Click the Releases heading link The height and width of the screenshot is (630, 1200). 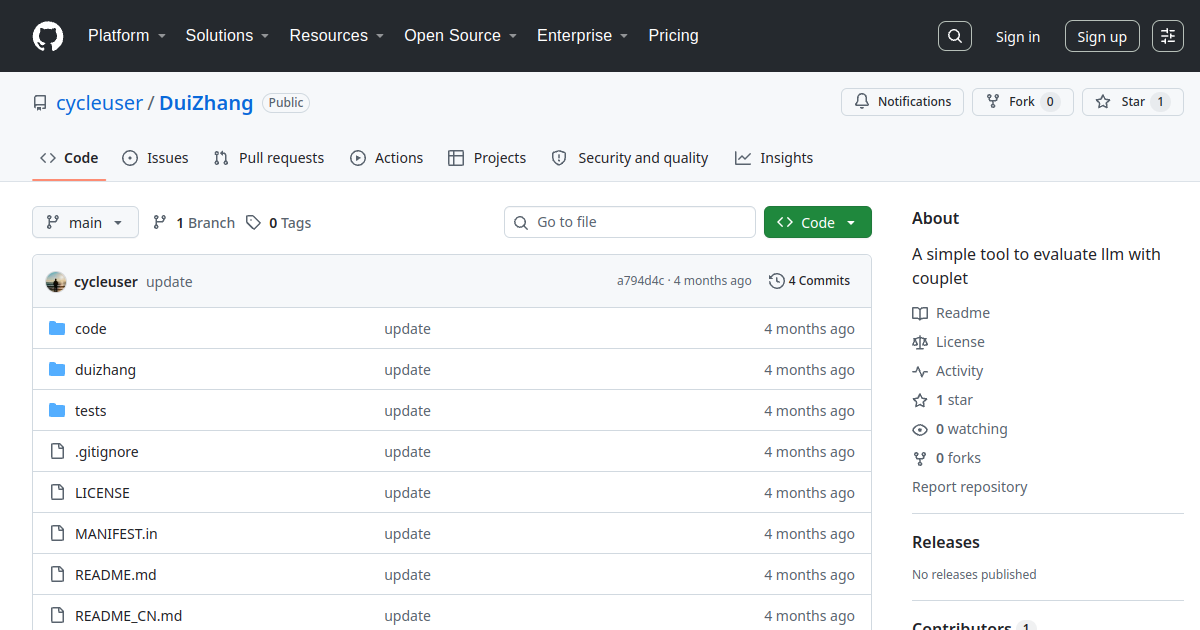[946, 542]
